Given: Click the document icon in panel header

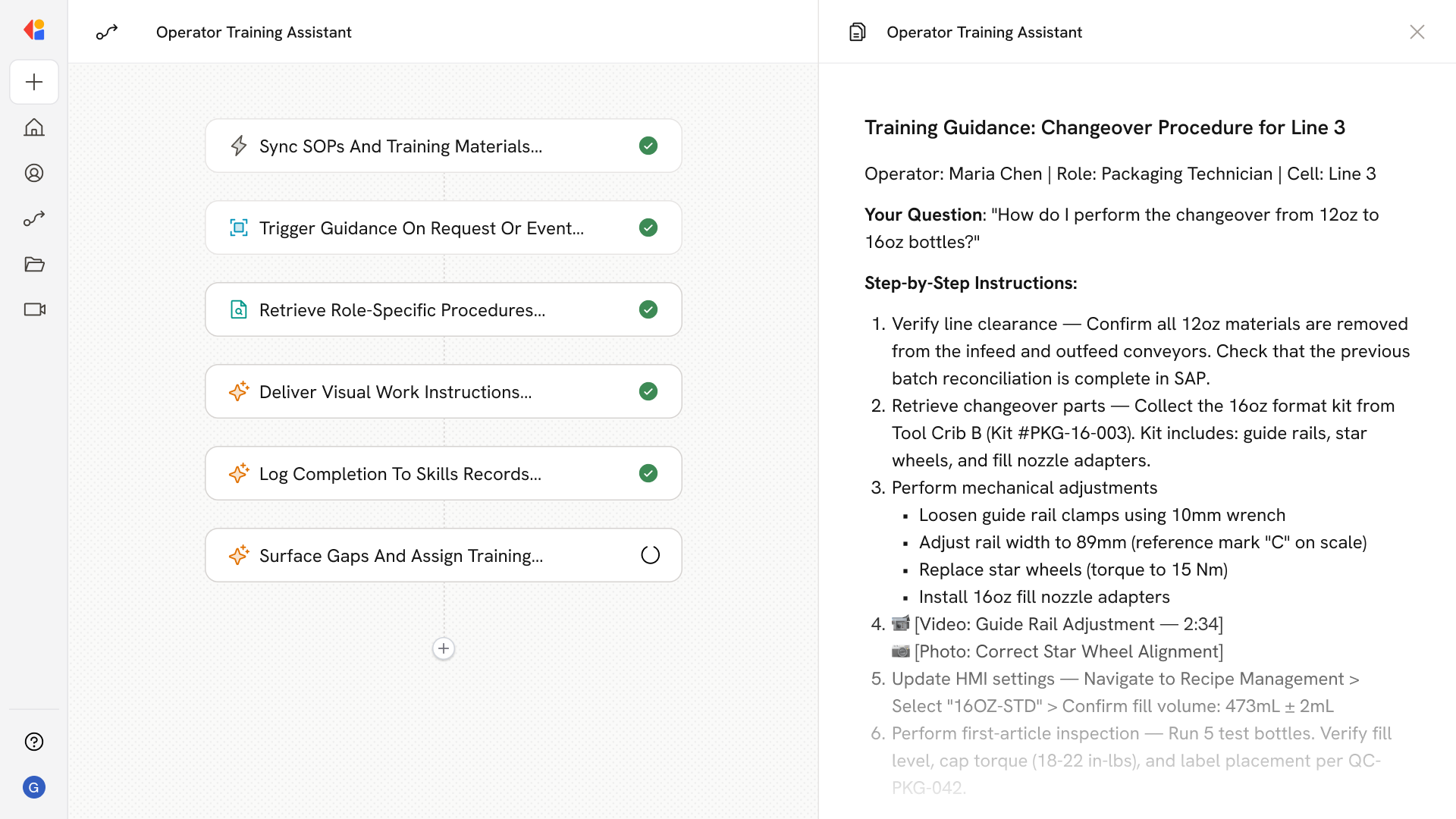Looking at the screenshot, I should pos(857,32).
